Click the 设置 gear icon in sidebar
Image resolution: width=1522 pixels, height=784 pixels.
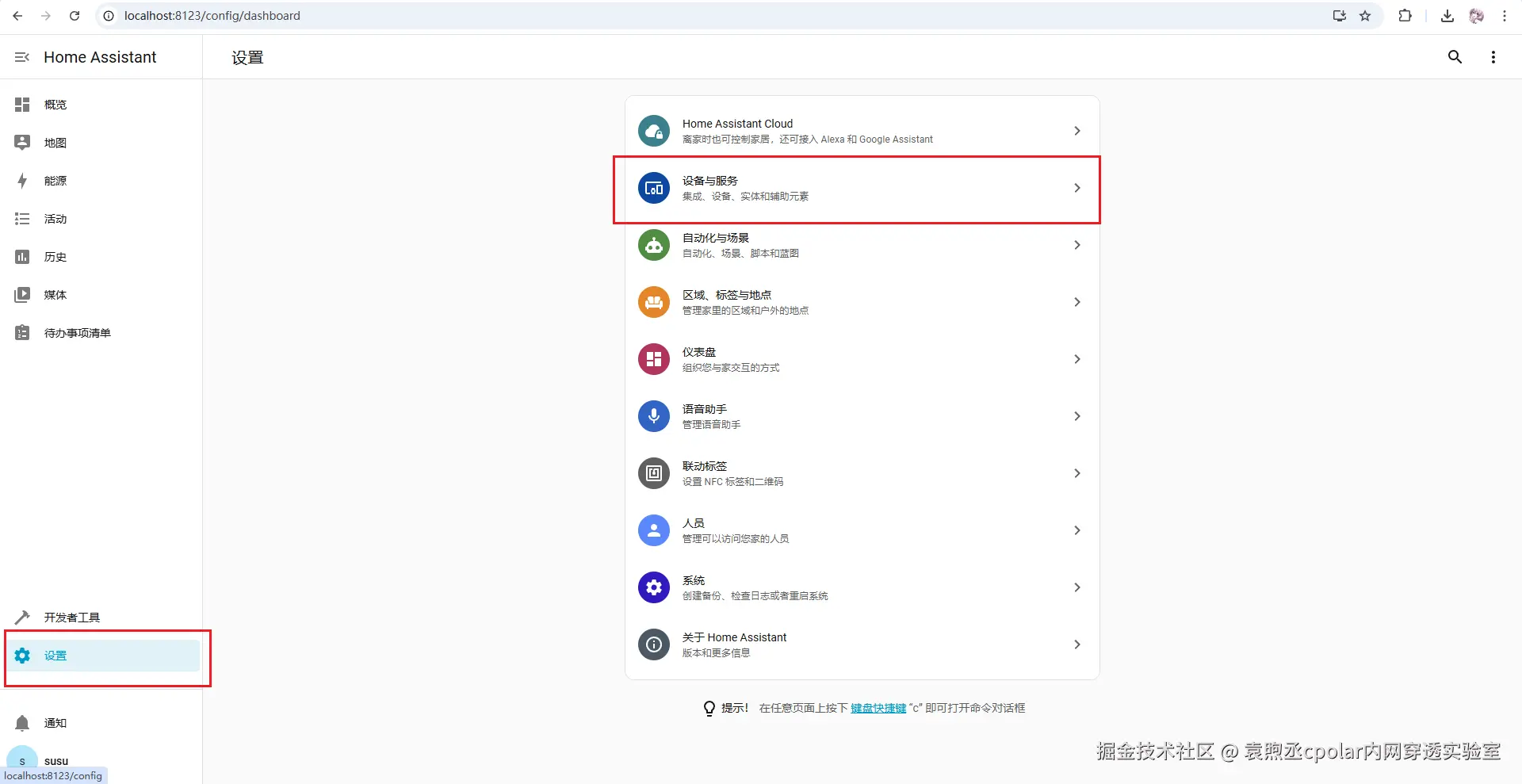pos(22,656)
